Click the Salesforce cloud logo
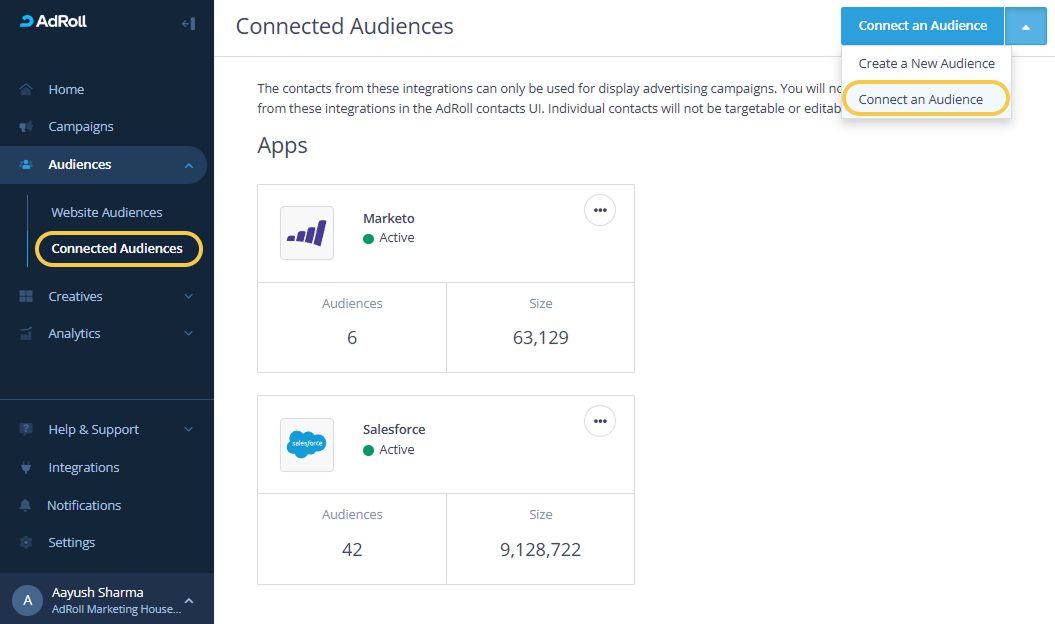Viewport: 1055px width, 624px height. tap(307, 444)
